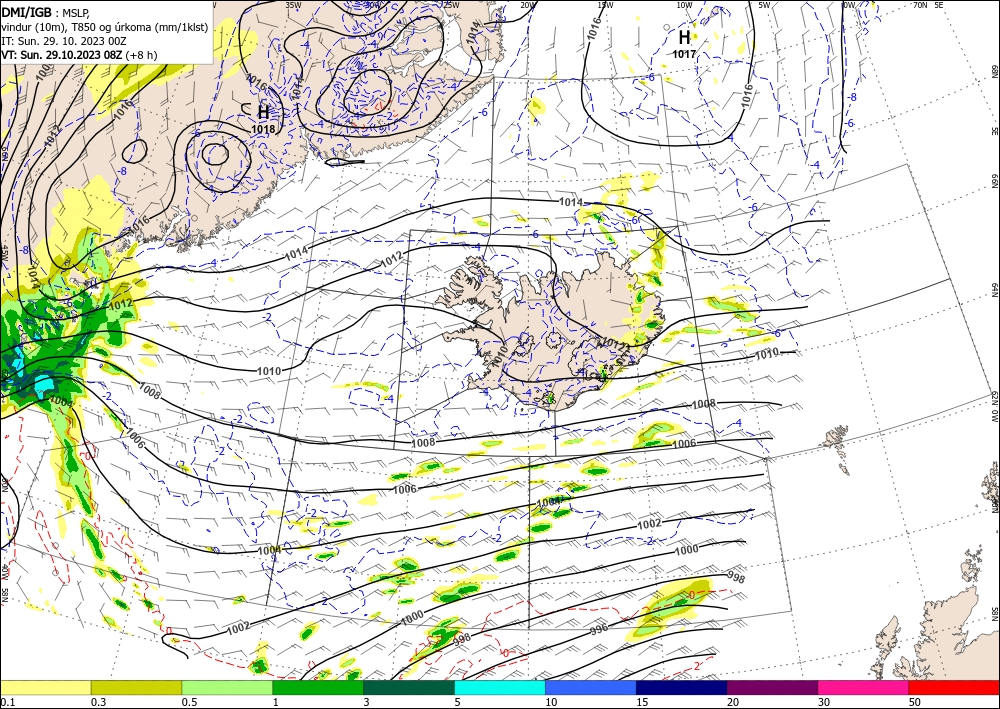
Task: Click the legend value "3"
Action: click(x=366, y=702)
